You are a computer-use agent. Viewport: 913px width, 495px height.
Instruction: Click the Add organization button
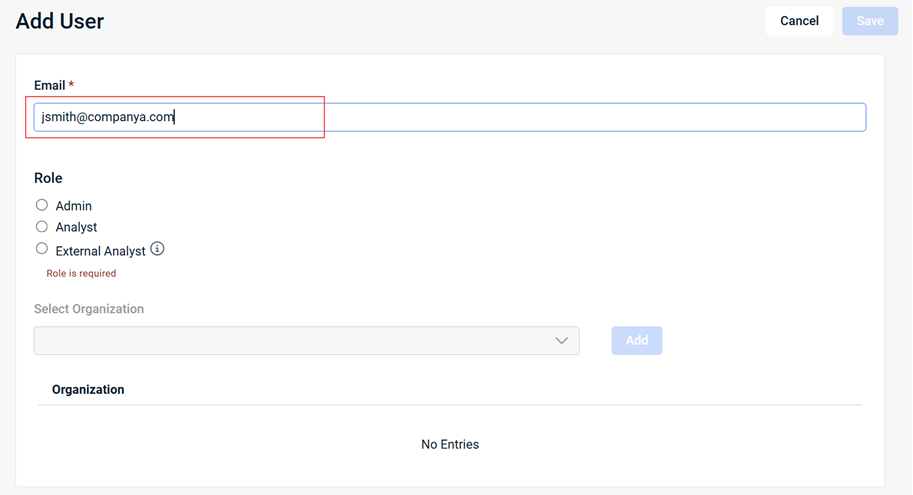[636, 341]
